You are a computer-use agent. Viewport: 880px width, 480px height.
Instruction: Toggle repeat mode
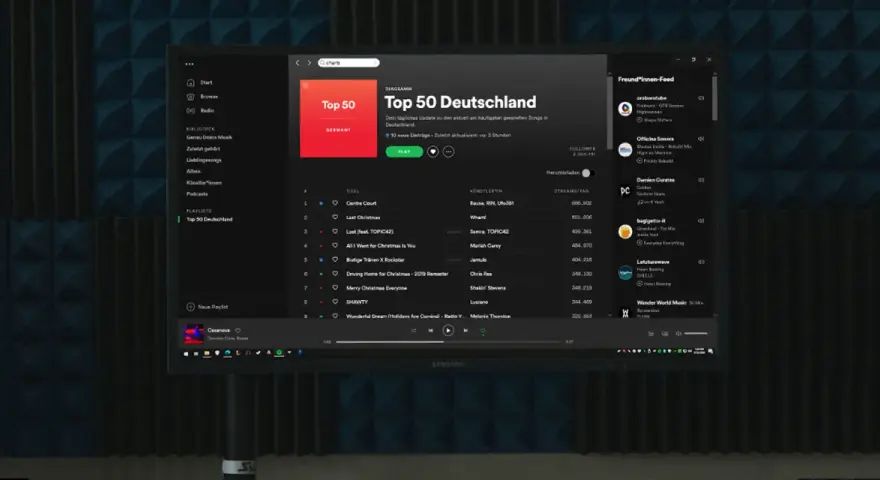[483, 331]
